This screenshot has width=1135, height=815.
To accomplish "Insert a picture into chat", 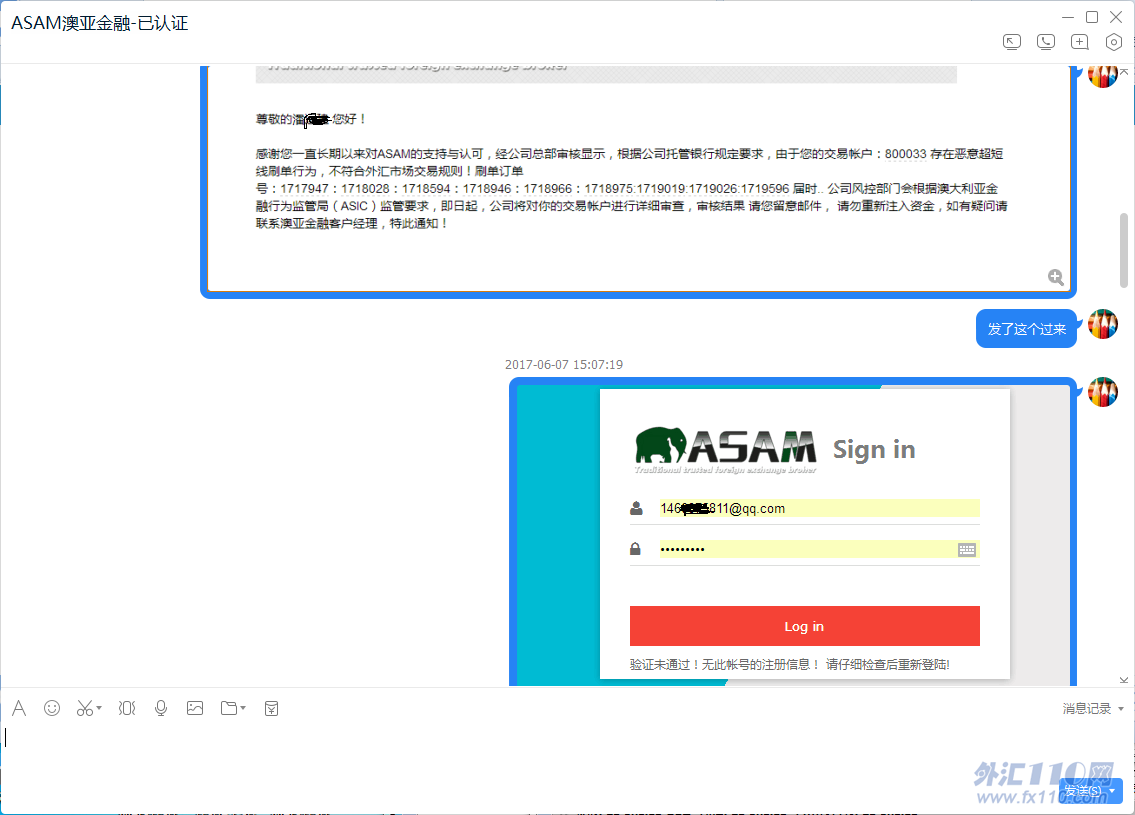I will (195, 708).
